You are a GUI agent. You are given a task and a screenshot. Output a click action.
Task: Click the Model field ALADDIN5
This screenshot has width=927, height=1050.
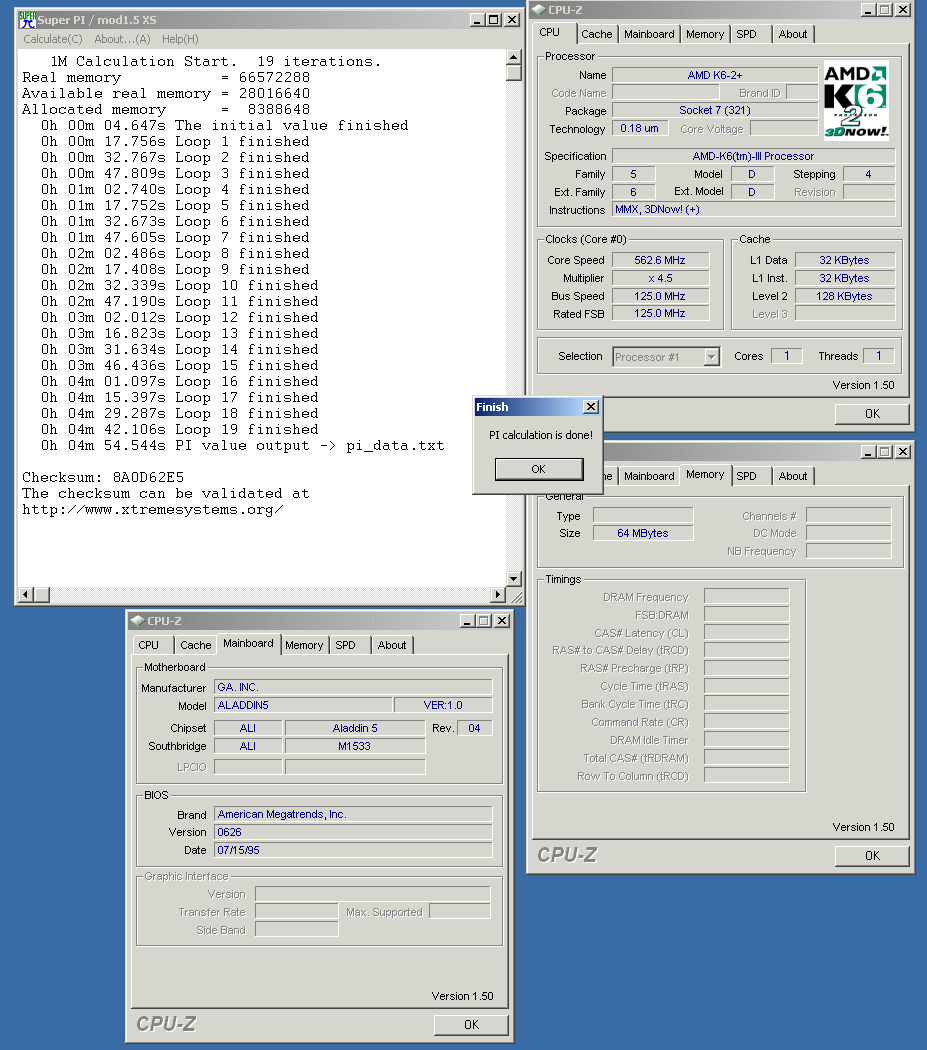pos(303,705)
